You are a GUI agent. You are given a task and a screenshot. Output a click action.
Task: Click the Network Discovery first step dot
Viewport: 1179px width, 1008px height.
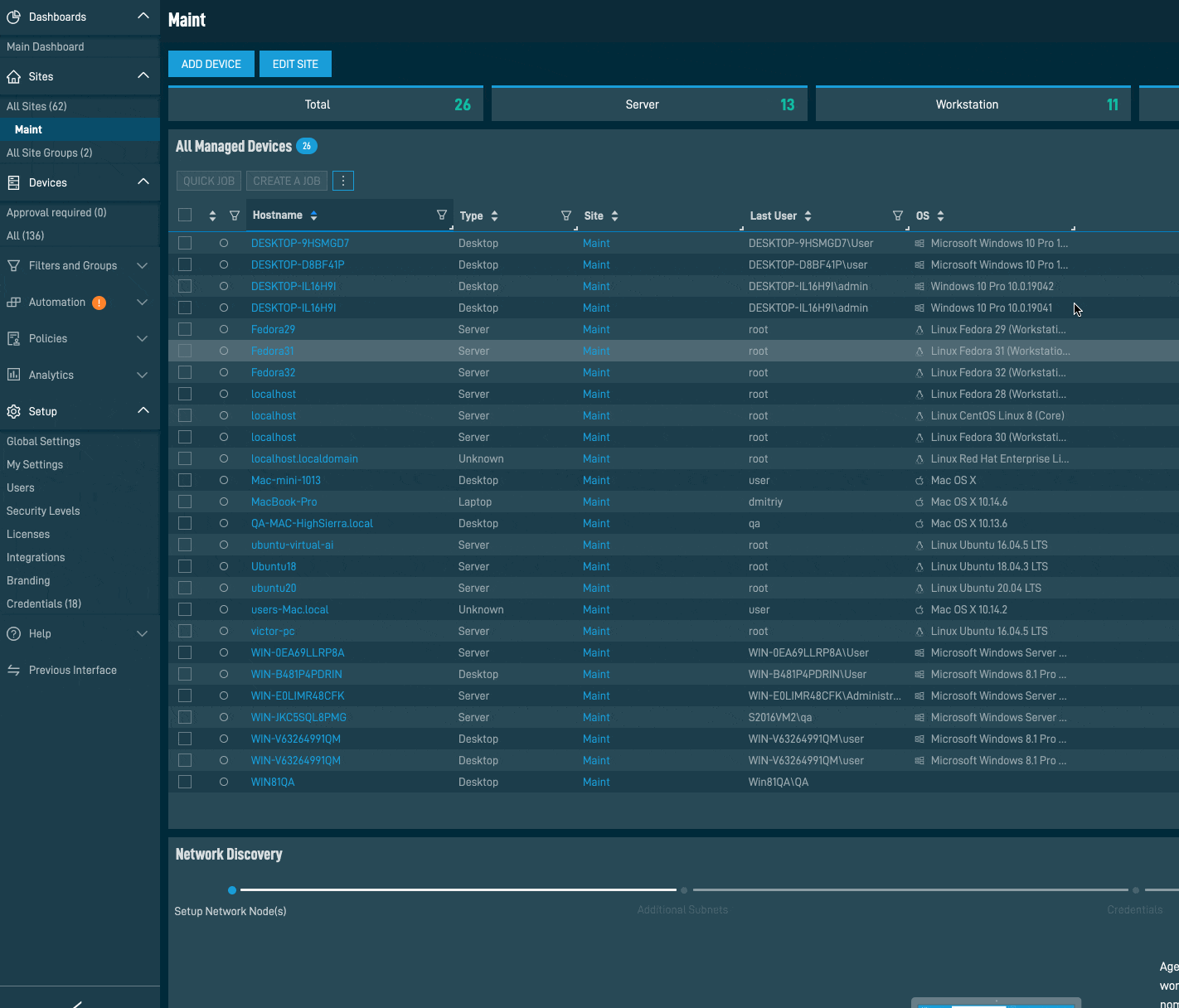tap(232, 890)
